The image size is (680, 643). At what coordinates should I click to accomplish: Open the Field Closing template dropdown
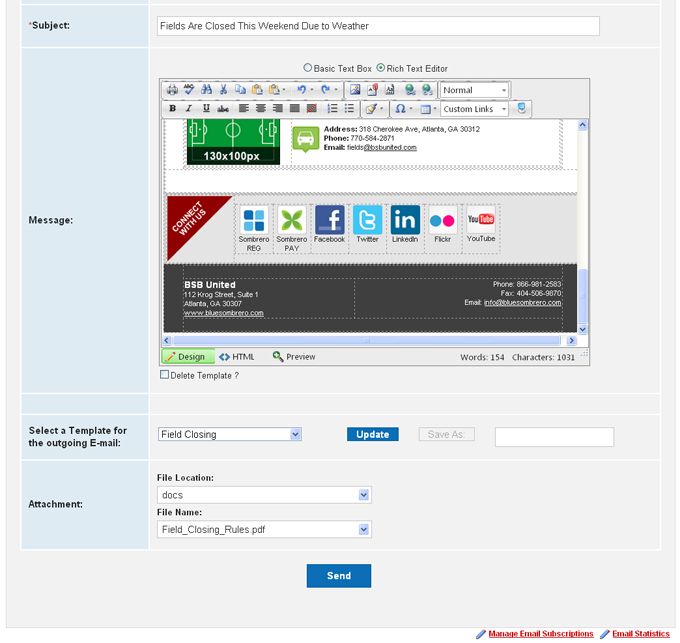(x=230, y=434)
